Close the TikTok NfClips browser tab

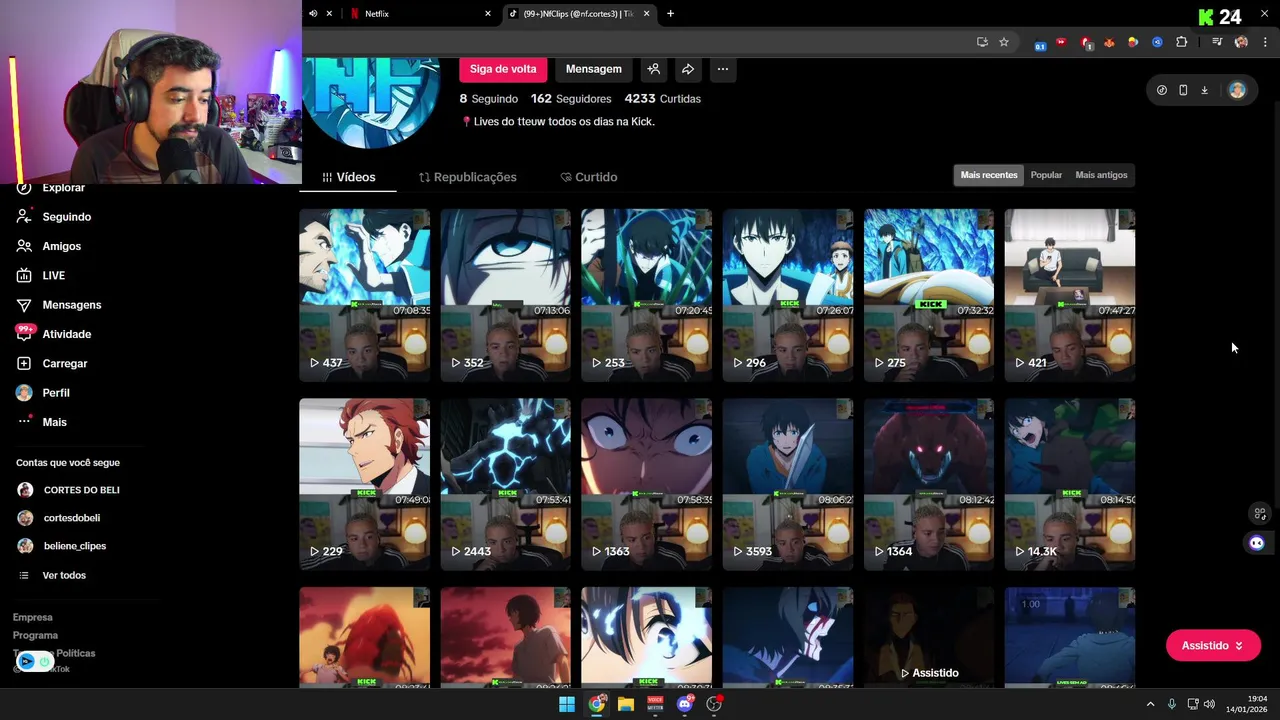[646, 14]
